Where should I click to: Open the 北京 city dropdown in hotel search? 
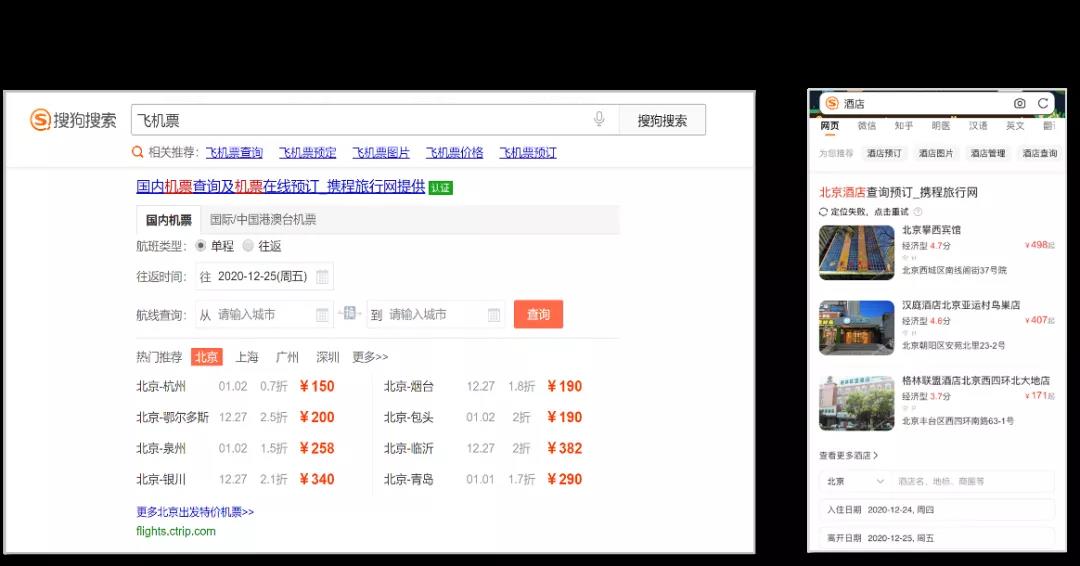(855, 481)
